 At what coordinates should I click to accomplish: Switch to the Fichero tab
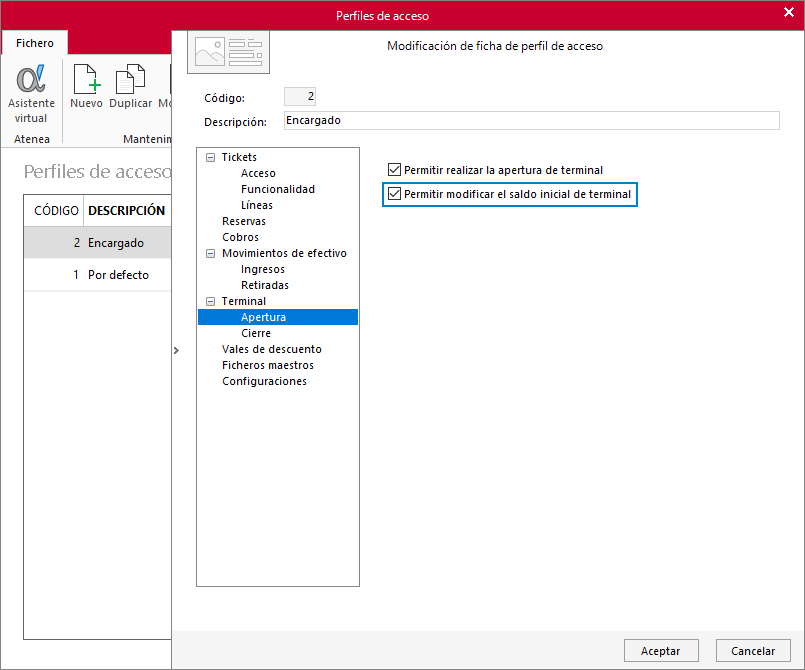(35, 43)
